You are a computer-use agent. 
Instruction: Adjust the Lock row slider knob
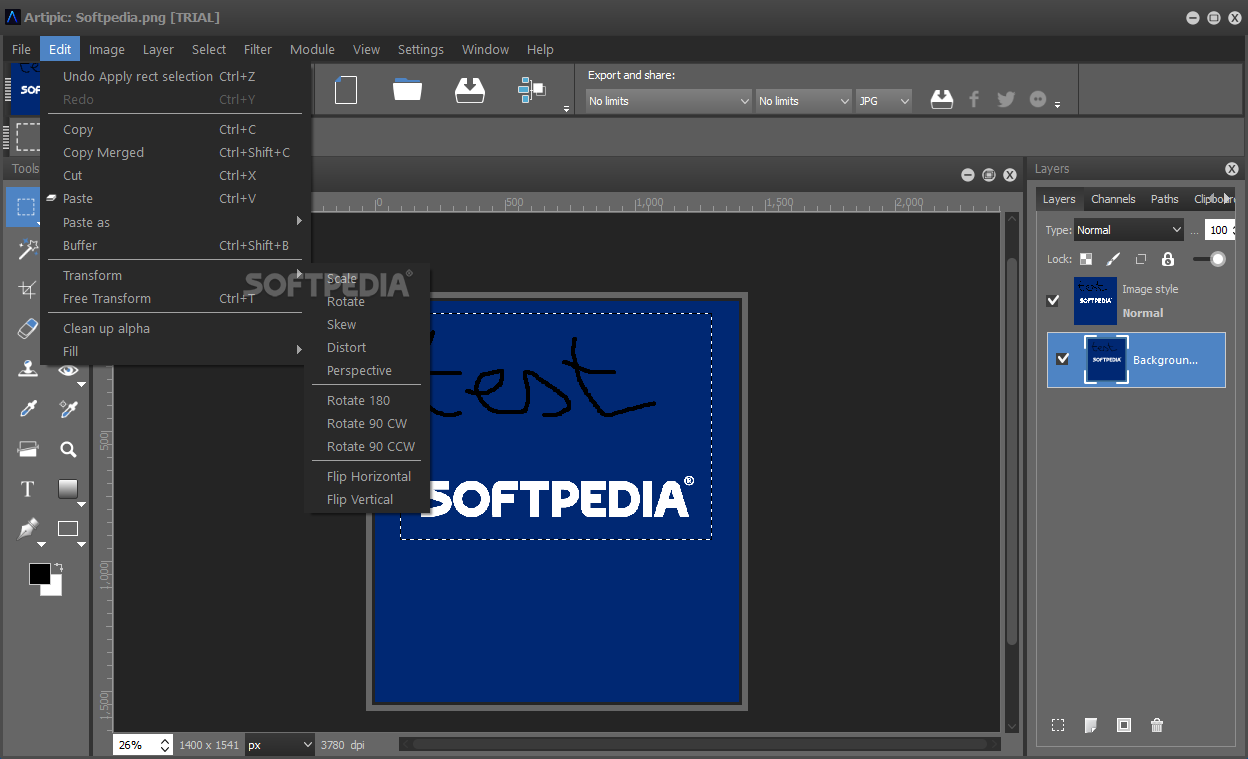pyautogui.click(x=1217, y=259)
